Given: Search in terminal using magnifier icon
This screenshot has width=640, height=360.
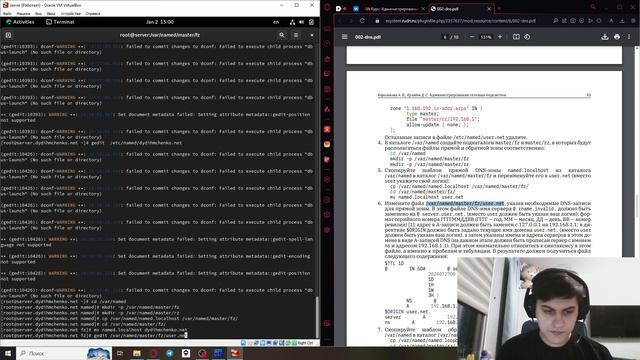Looking at the screenshot, I should click(282, 35).
